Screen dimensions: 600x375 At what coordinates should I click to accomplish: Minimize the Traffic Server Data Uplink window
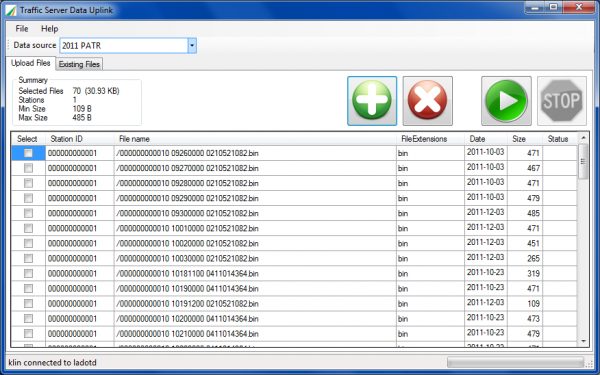coord(535,7)
